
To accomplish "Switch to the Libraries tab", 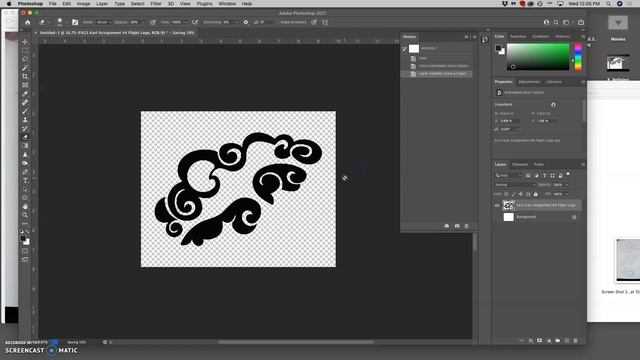I will tap(554, 82).
